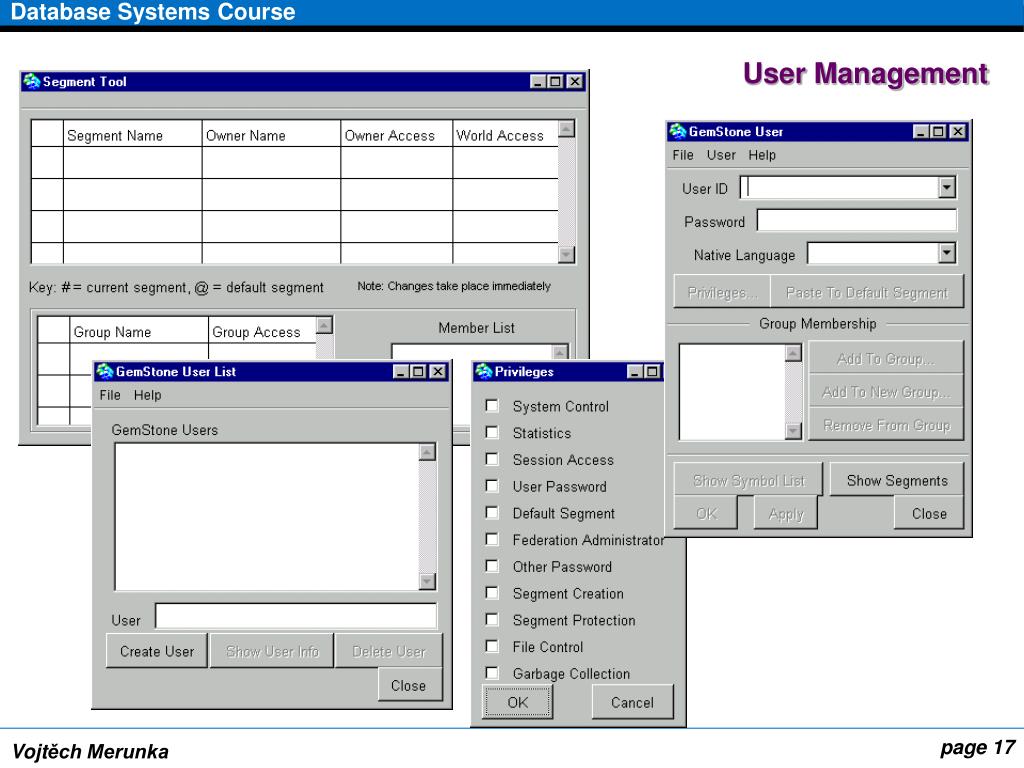Focus the User ID text field
This screenshot has height=768, width=1024.
point(840,188)
